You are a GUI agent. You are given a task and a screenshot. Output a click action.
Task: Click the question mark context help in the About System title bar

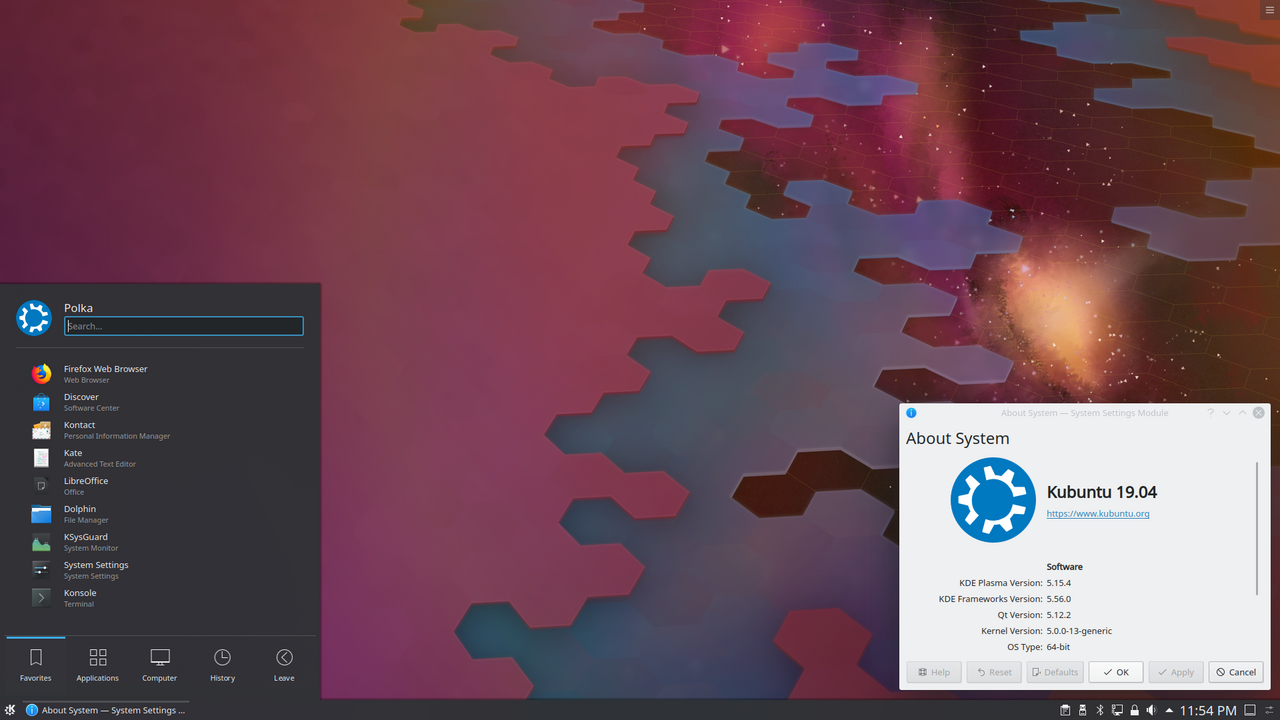[x=1210, y=413]
